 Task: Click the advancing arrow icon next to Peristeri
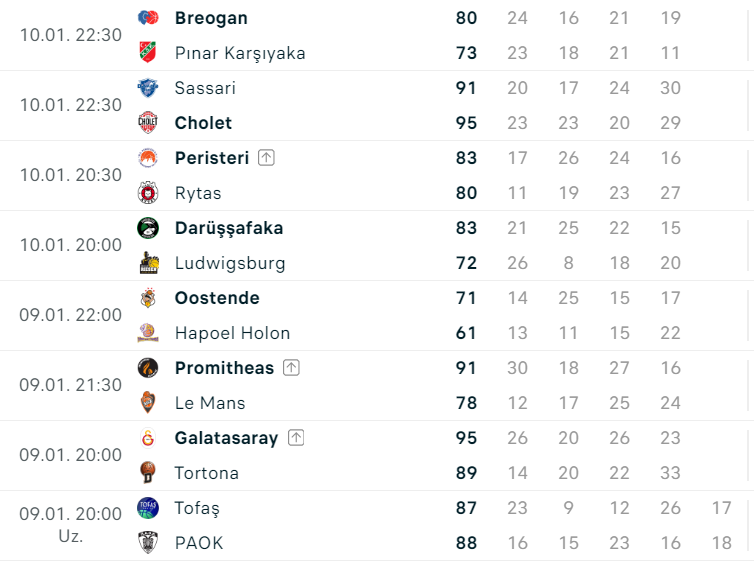(x=266, y=158)
